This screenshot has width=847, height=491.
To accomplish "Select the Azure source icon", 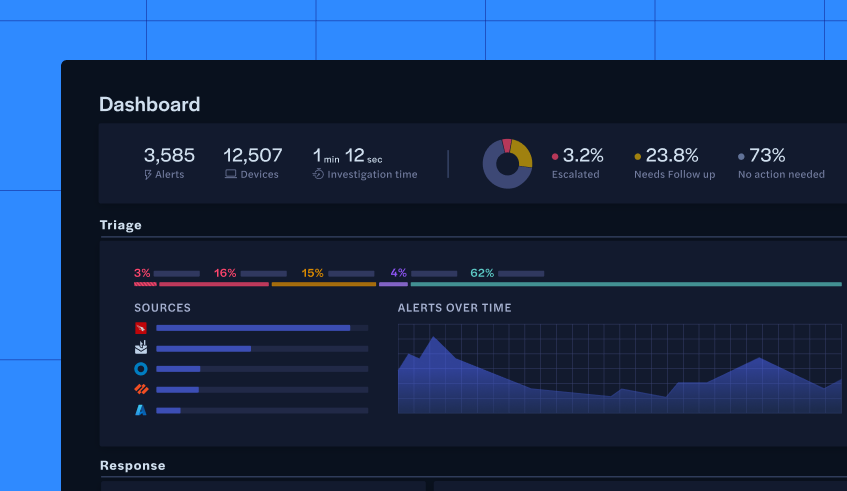I will point(141,410).
